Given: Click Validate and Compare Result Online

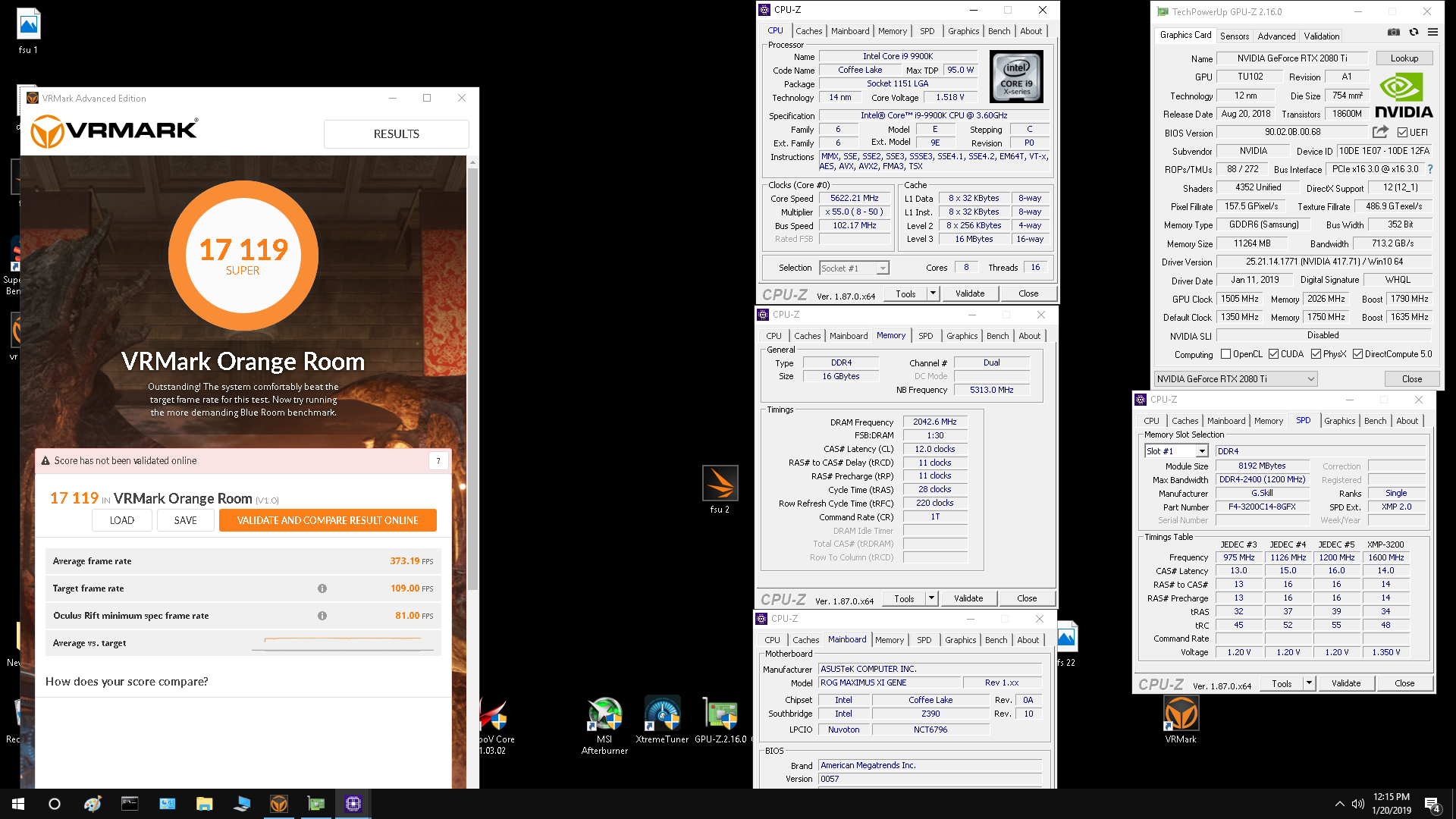Looking at the screenshot, I should pos(328,520).
